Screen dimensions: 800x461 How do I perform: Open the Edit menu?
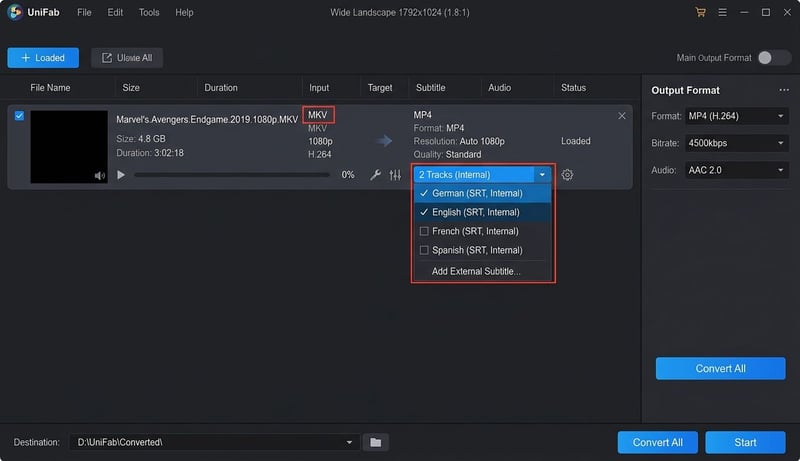pyautogui.click(x=115, y=12)
